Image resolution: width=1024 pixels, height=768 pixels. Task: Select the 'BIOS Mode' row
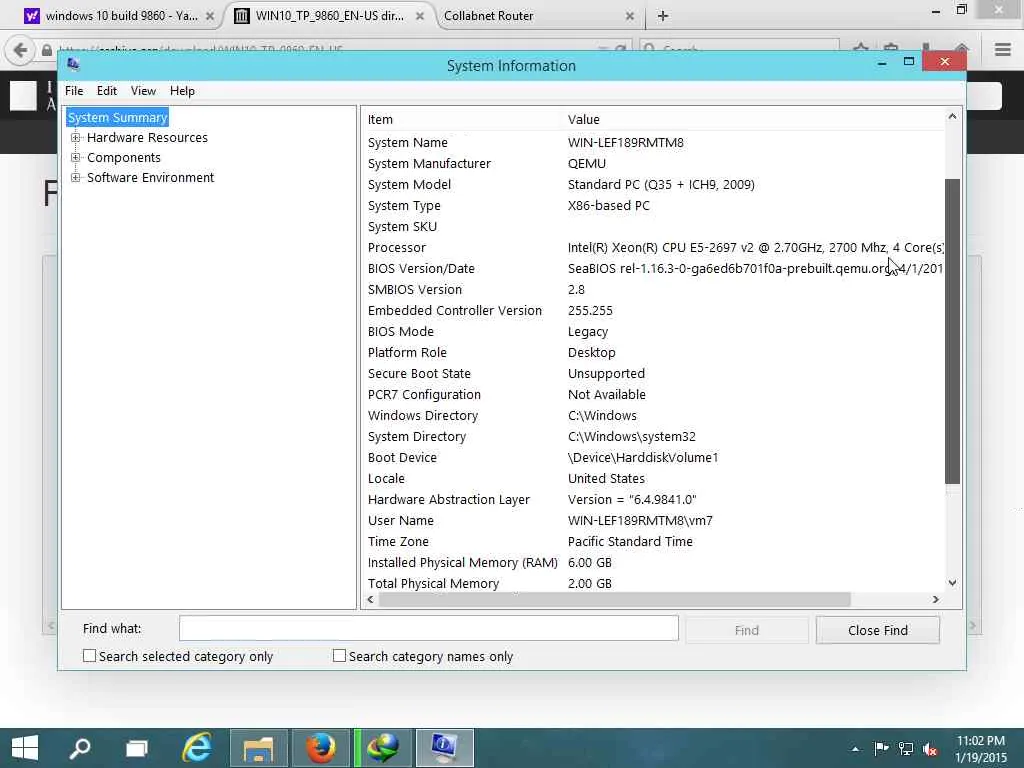tap(652, 331)
